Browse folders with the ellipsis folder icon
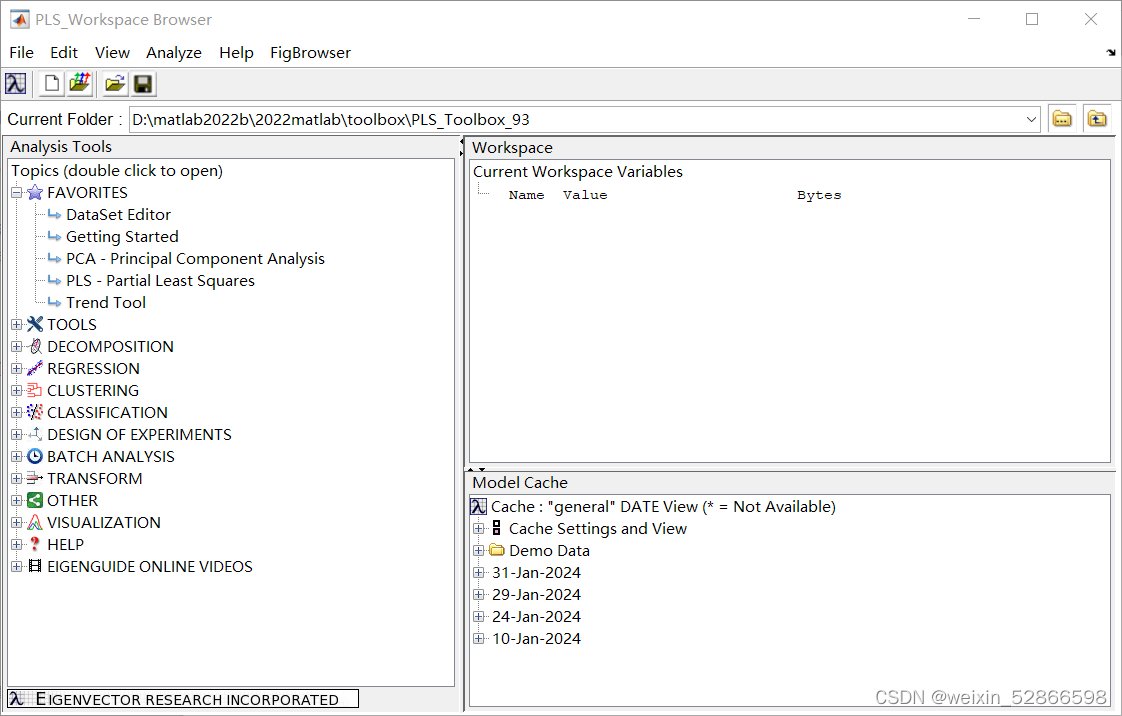1122x716 pixels. click(1062, 118)
